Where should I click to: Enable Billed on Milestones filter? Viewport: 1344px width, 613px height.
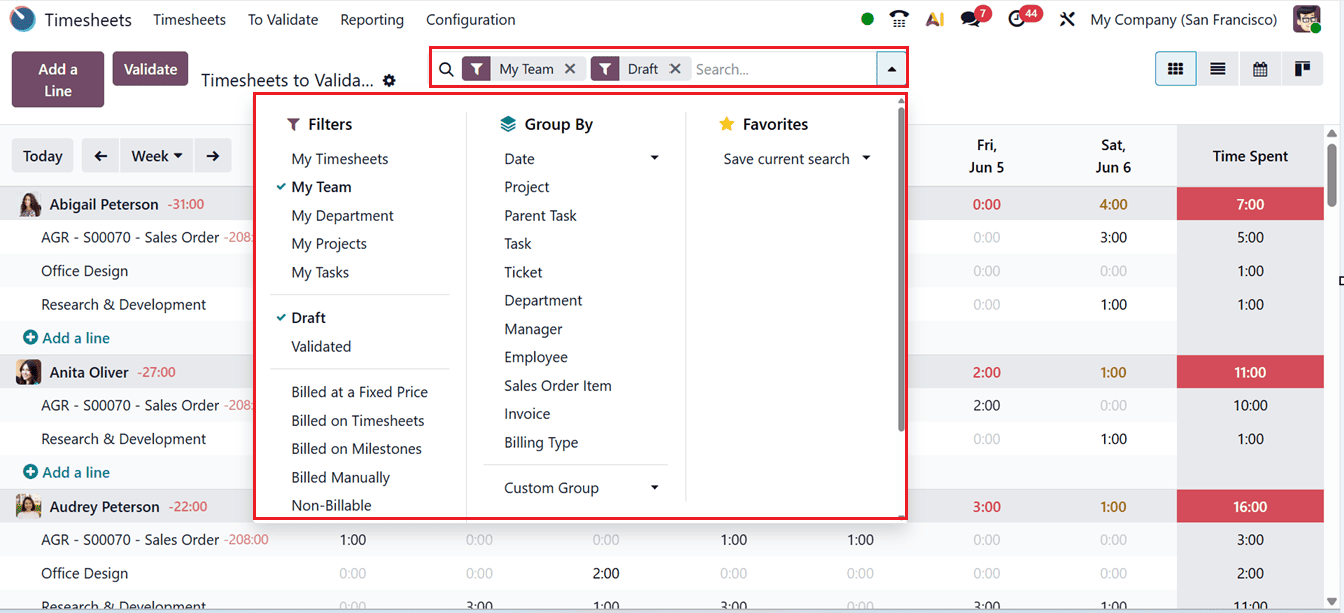pos(357,449)
